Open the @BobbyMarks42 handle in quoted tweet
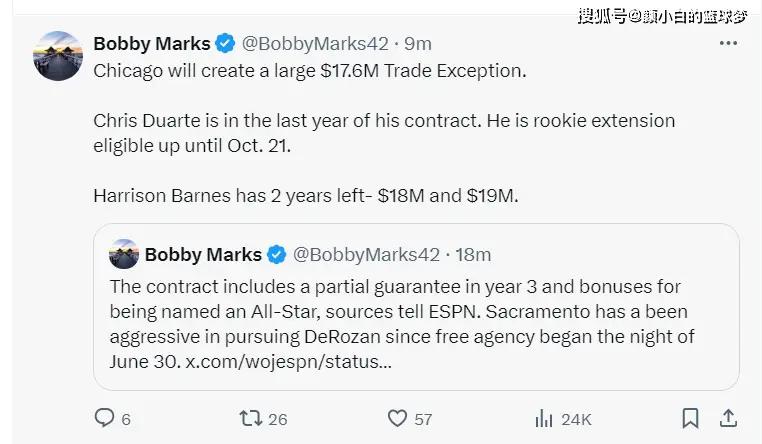 point(364,254)
